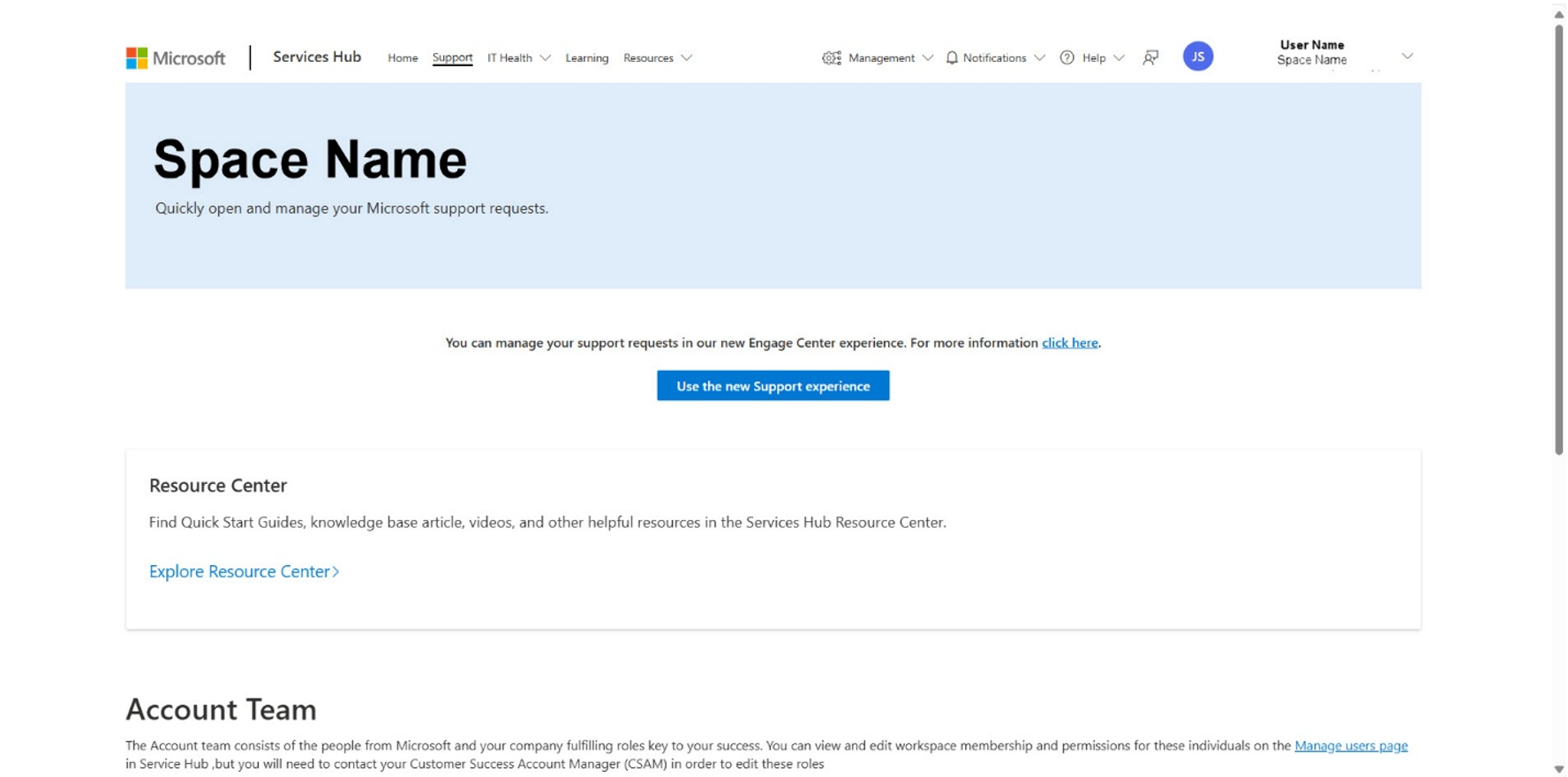
Task: Go to the Home menu item
Action: coord(403,58)
